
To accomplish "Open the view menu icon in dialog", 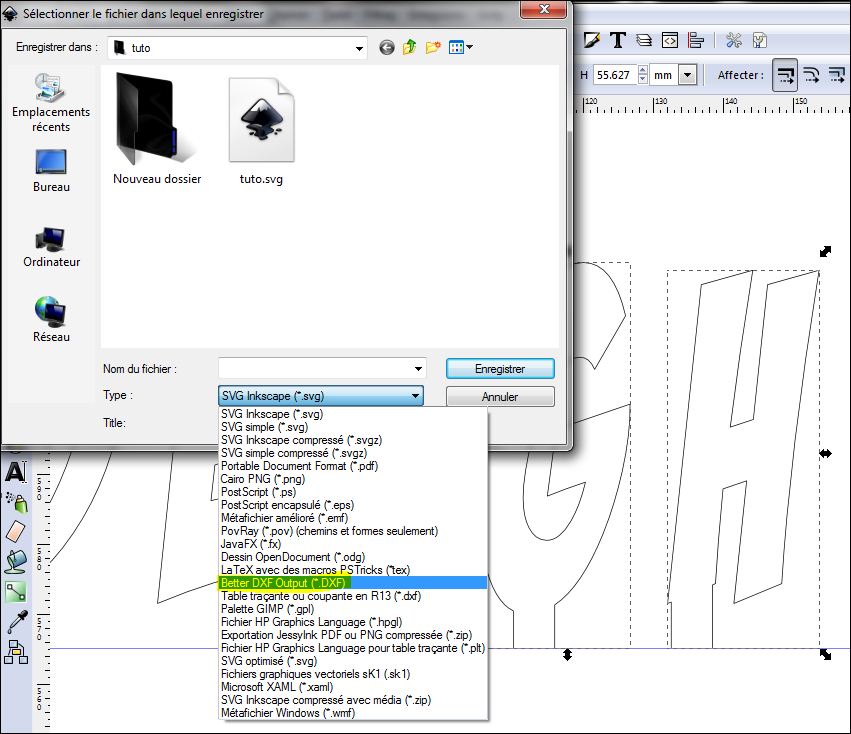I will (x=461, y=48).
